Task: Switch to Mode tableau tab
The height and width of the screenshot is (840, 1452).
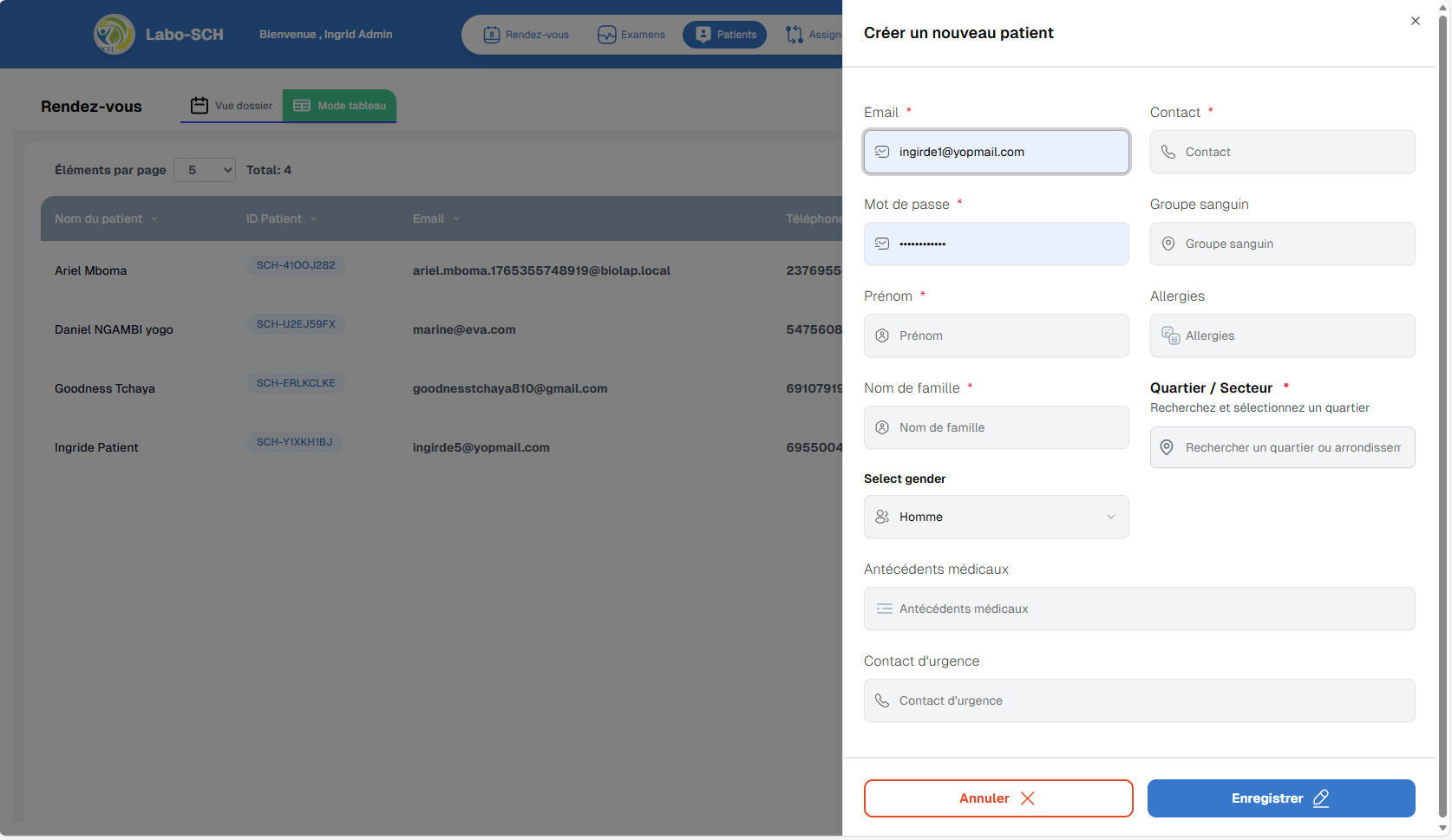Action: tap(340, 106)
